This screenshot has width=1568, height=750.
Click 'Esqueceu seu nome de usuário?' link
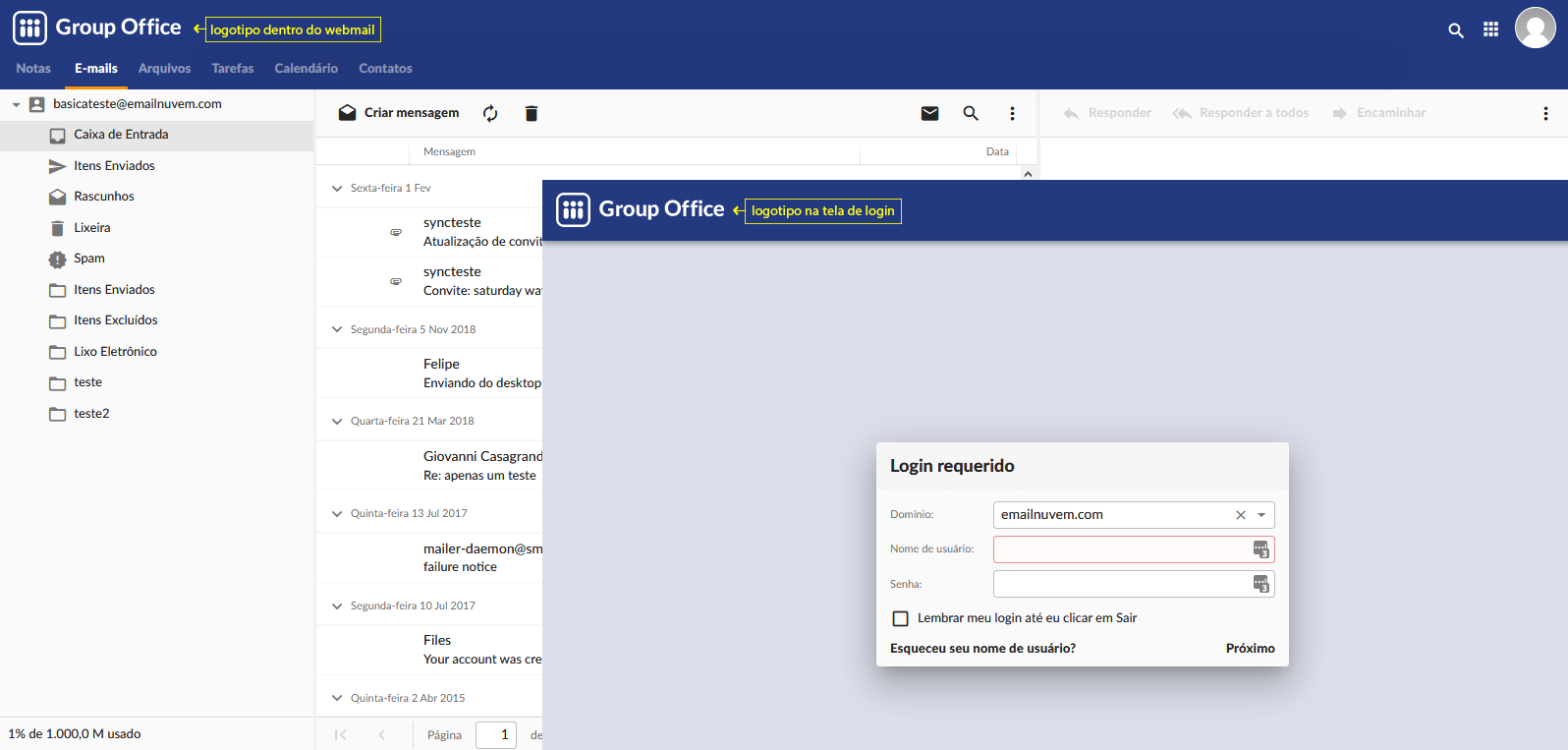[982, 649]
